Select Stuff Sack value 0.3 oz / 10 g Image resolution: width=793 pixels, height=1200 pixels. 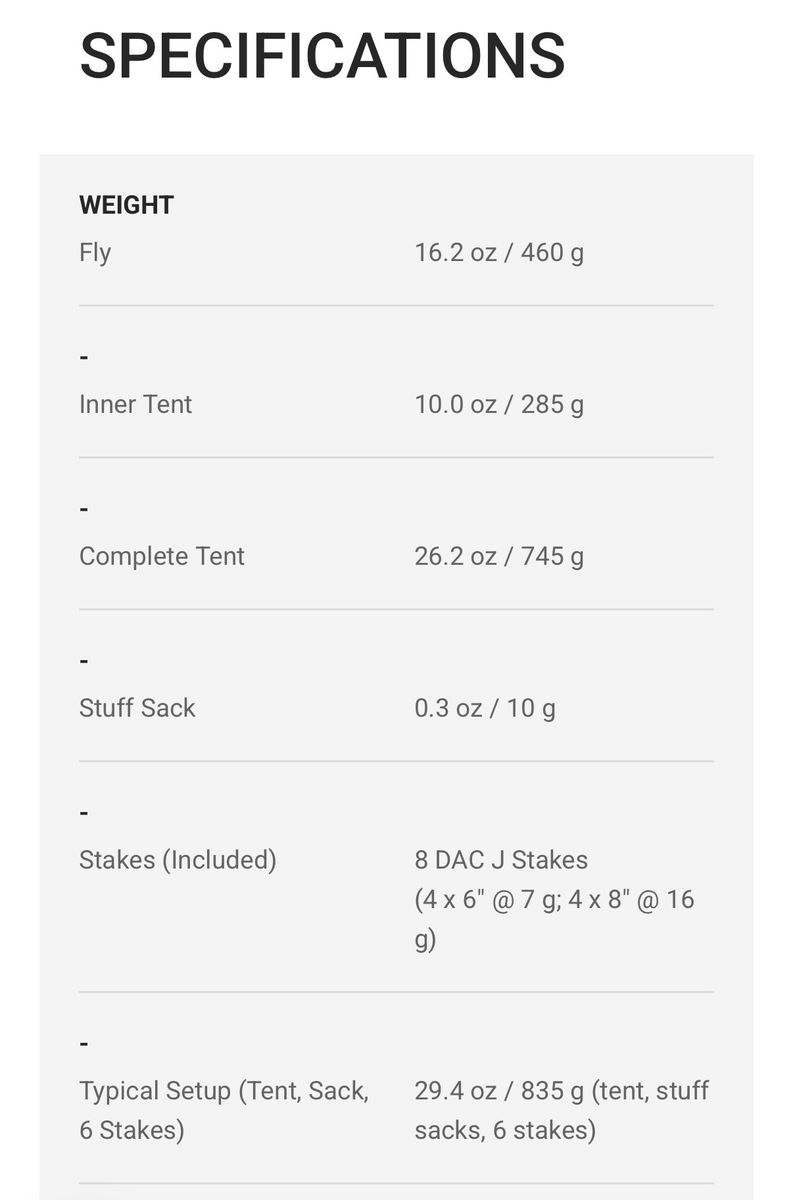tap(485, 708)
